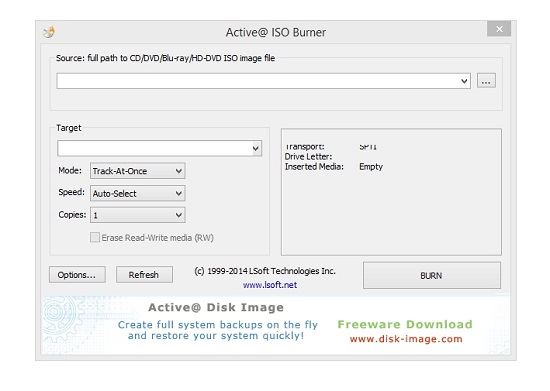Image resolution: width=550 pixels, height=391 pixels.
Task: Close the Active@ ISO Burner window
Action: (x=499, y=29)
